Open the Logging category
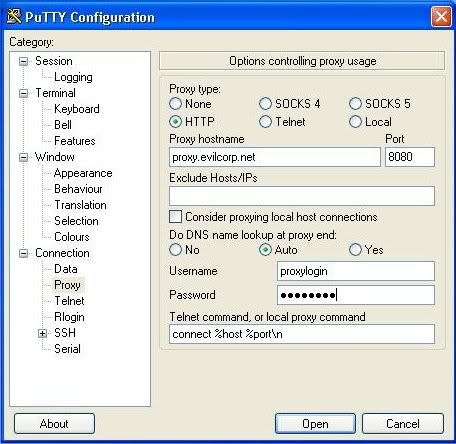456x444 pixels. pyautogui.click(x=73, y=77)
